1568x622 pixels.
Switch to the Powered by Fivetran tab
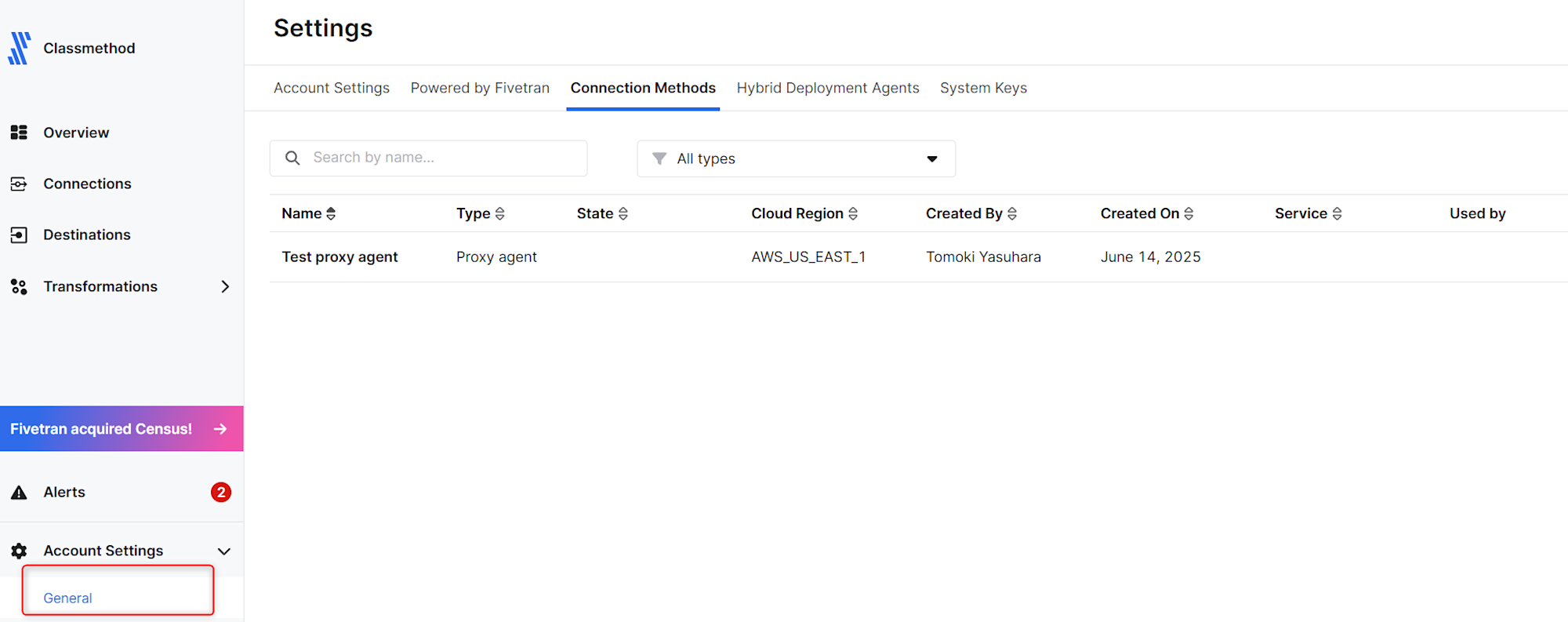pos(480,88)
